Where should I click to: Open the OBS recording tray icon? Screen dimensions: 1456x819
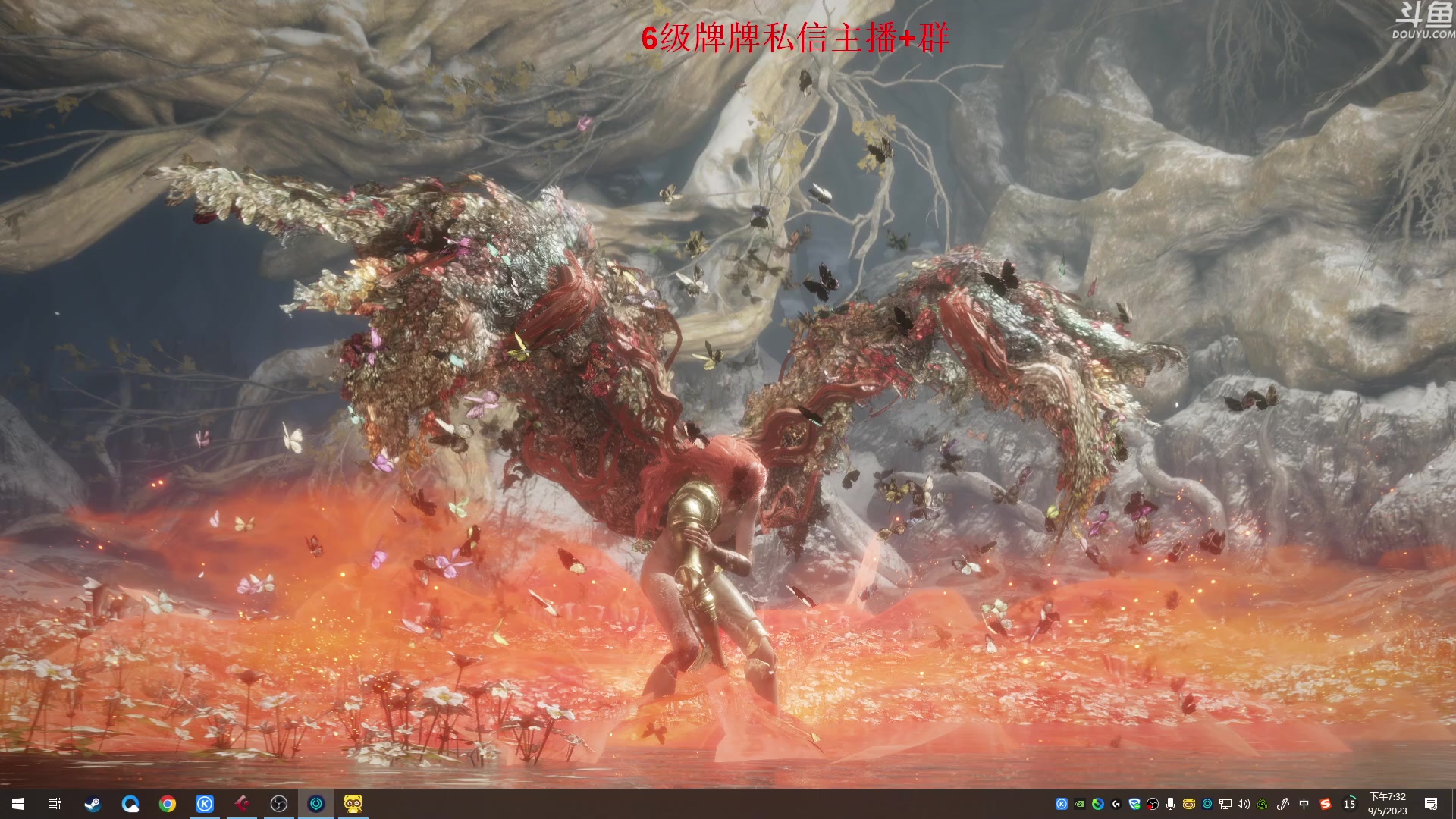point(1153,804)
